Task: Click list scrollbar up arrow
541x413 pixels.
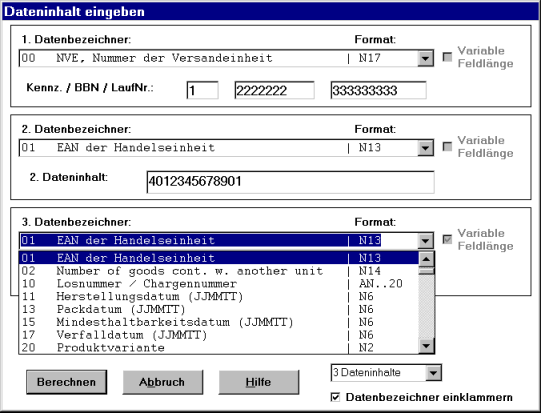Action: pos(426,259)
